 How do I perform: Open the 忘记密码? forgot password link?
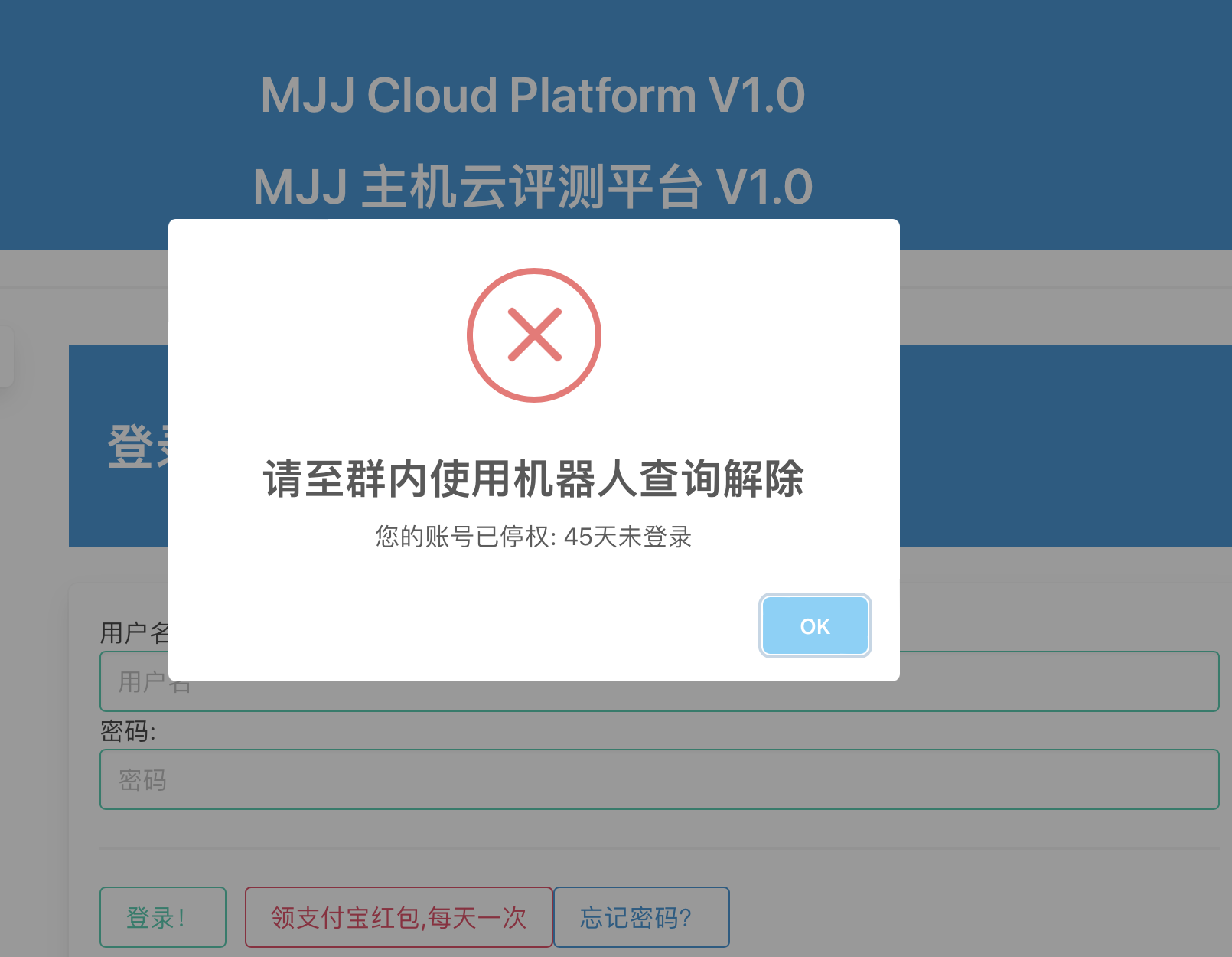pyautogui.click(x=641, y=917)
